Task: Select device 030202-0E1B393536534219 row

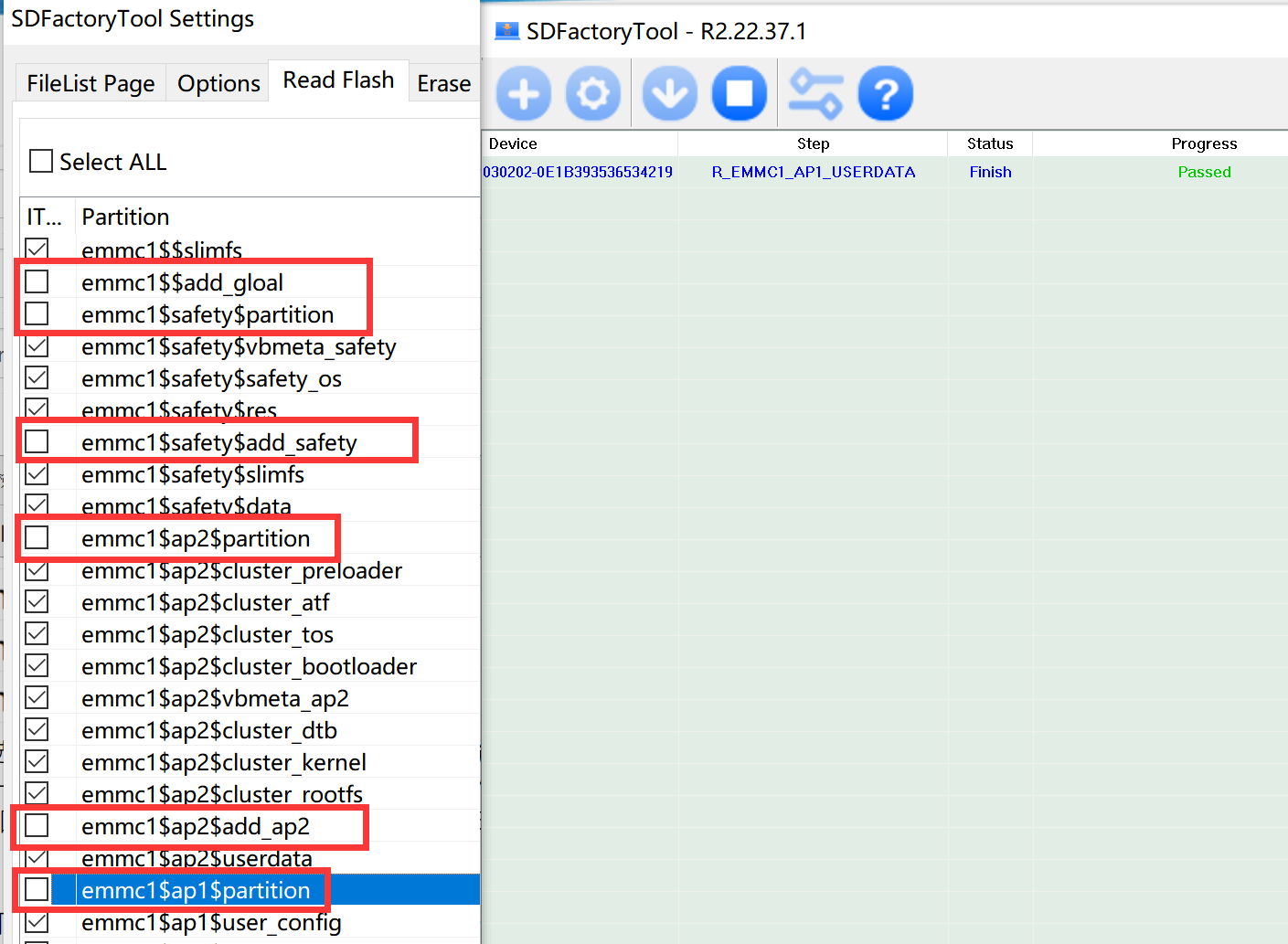Action: (578, 172)
